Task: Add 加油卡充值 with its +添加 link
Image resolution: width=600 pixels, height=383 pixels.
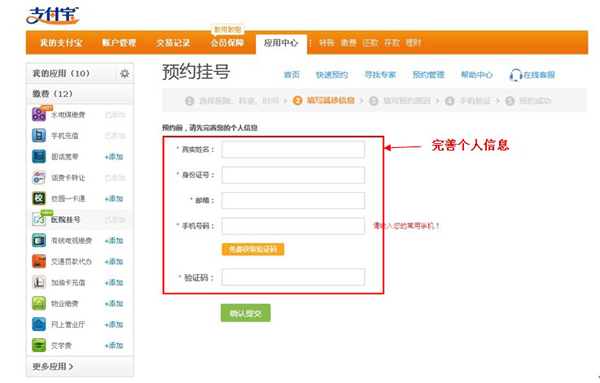Action: point(114,282)
